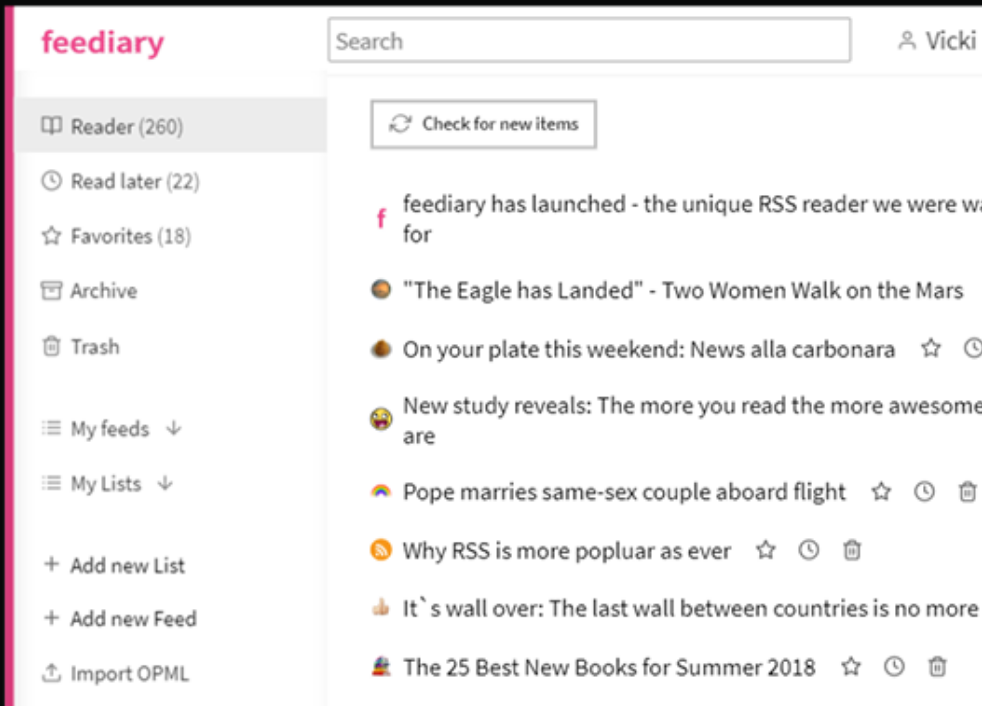Click the trash icon beside Trash in sidebar
The width and height of the screenshot is (982, 706).
(51, 346)
